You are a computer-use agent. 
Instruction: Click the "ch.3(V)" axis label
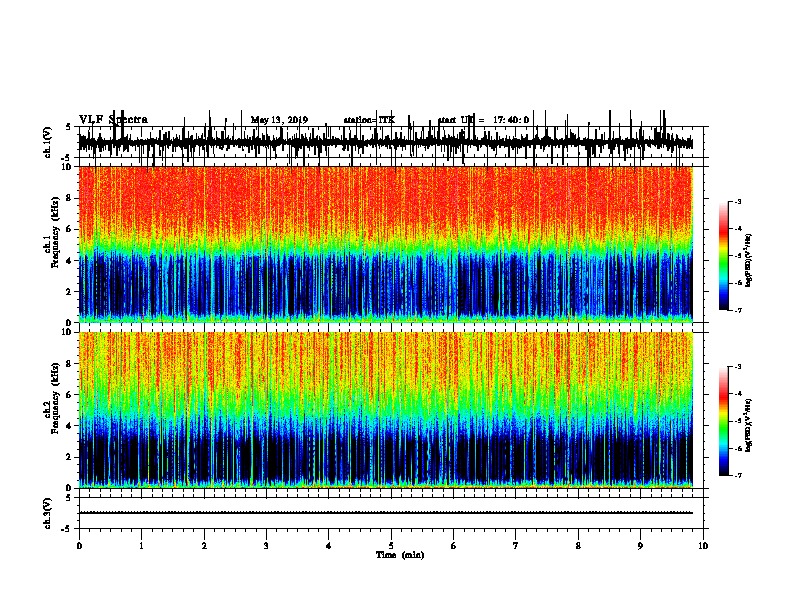coord(48,513)
